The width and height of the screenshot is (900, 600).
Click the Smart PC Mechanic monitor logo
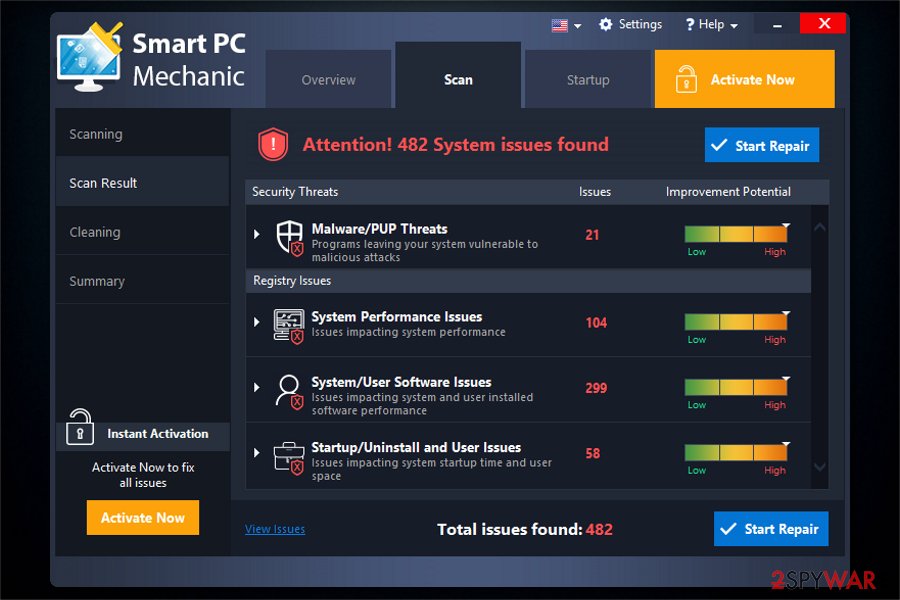(90, 57)
